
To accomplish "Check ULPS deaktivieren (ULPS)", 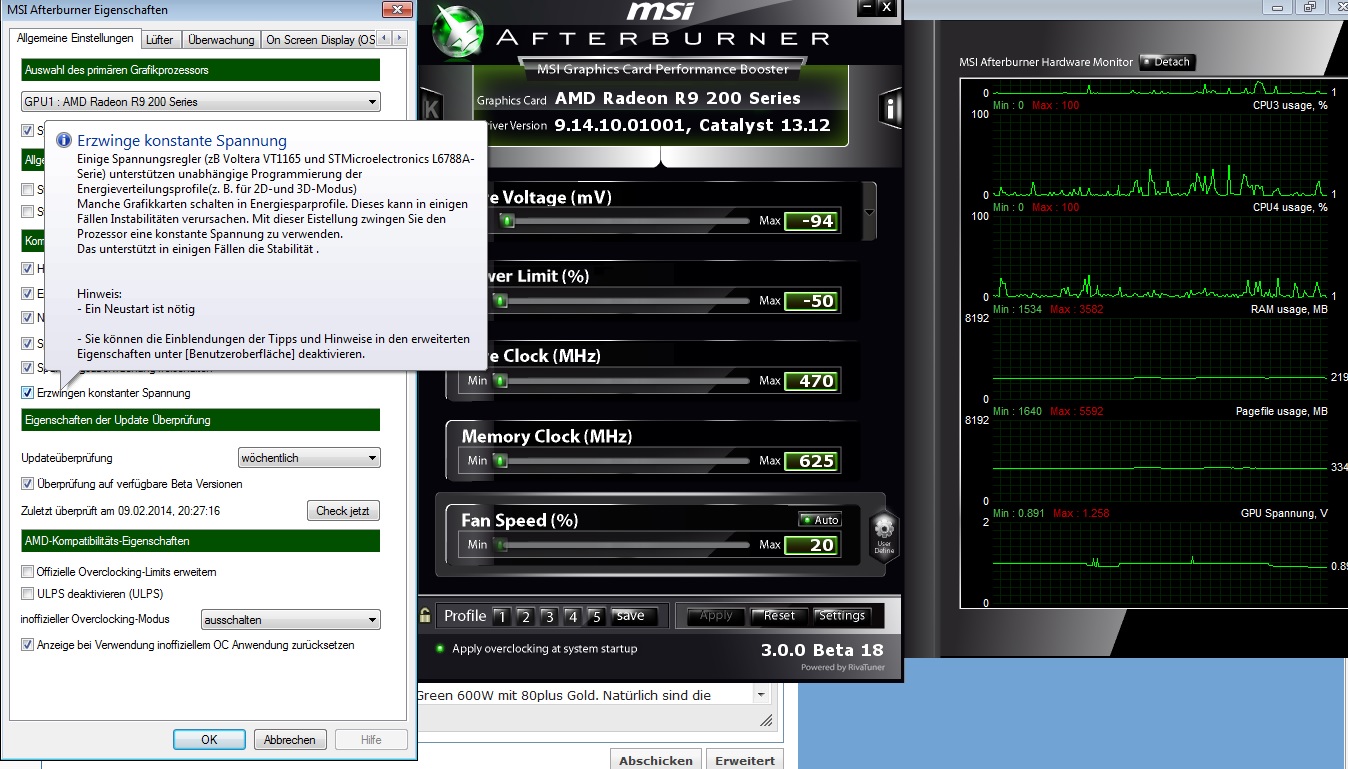I will click(x=27, y=594).
